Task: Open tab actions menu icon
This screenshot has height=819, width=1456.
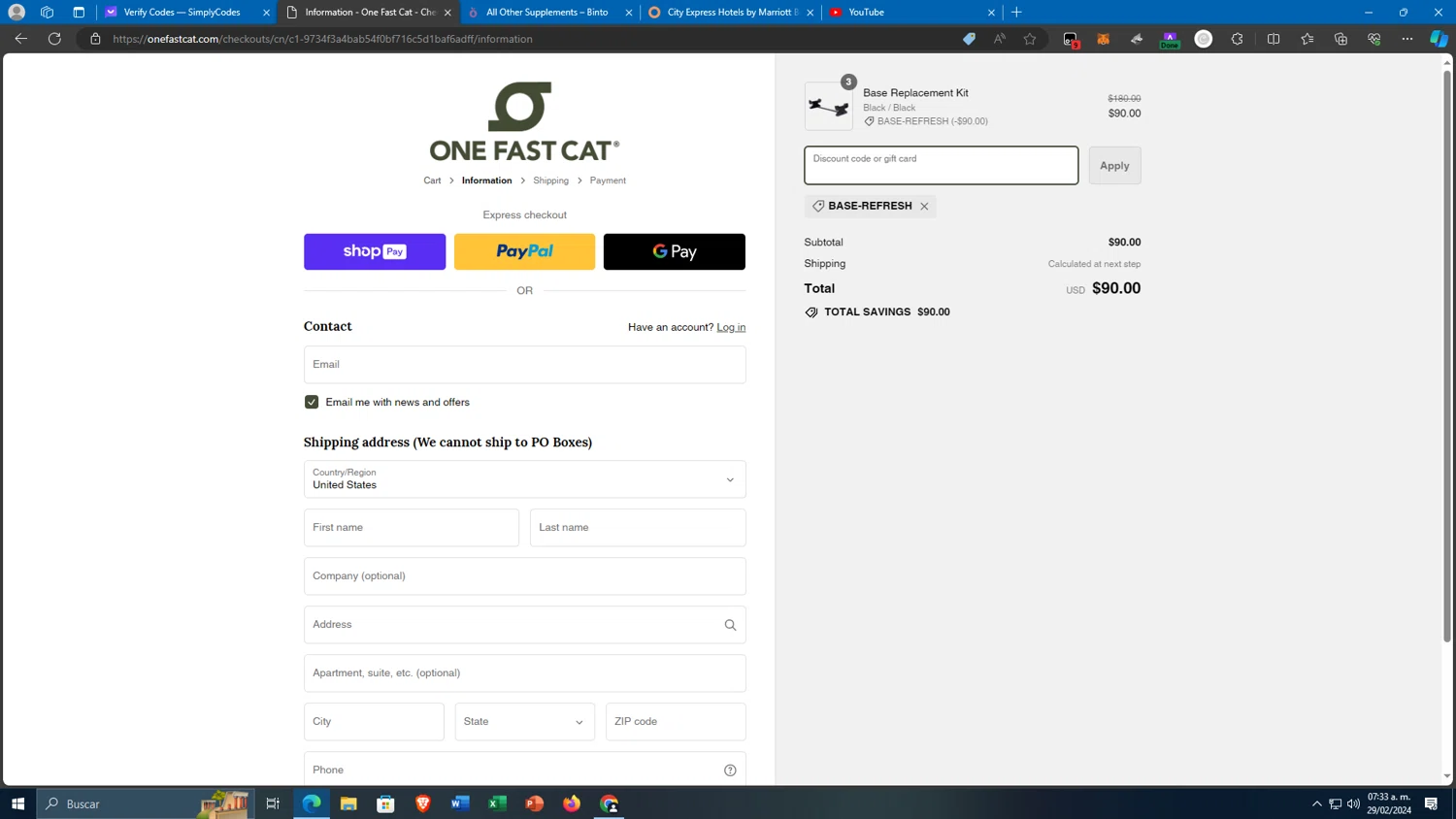Action: point(79,13)
